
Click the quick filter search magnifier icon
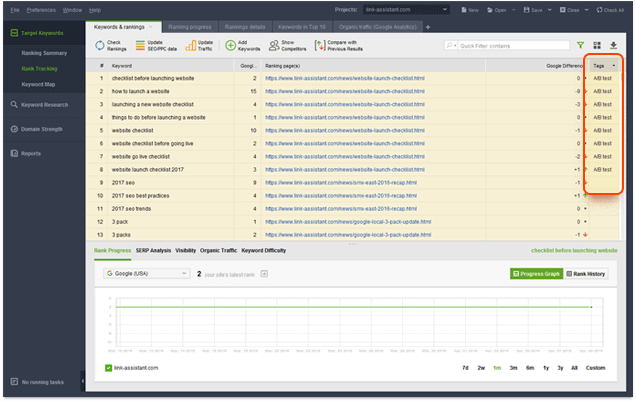[449, 45]
